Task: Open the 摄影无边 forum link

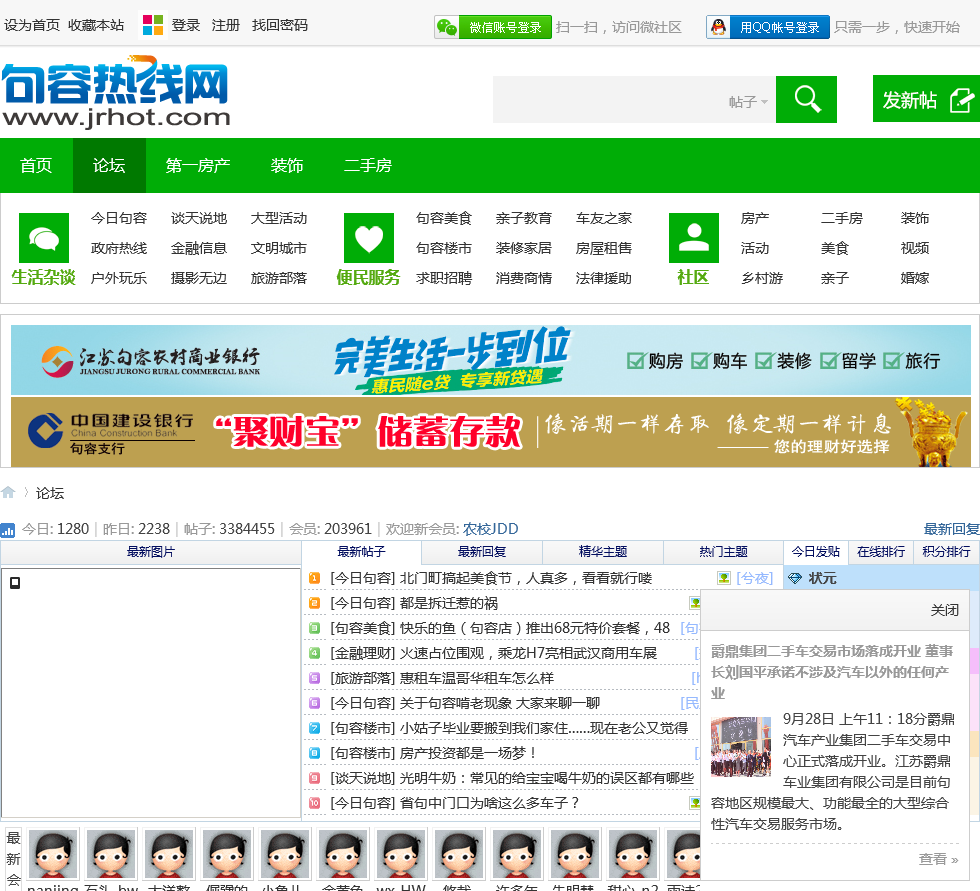Action: pos(199,278)
